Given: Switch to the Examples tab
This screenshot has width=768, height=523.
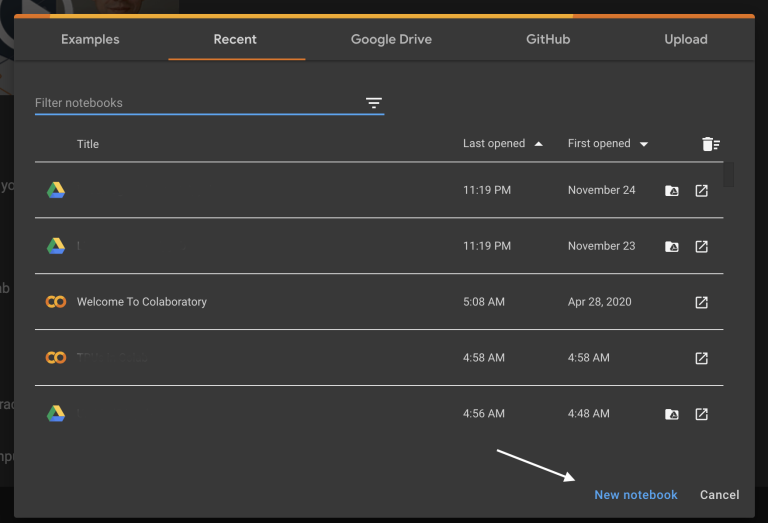Looking at the screenshot, I should (x=90, y=40).
